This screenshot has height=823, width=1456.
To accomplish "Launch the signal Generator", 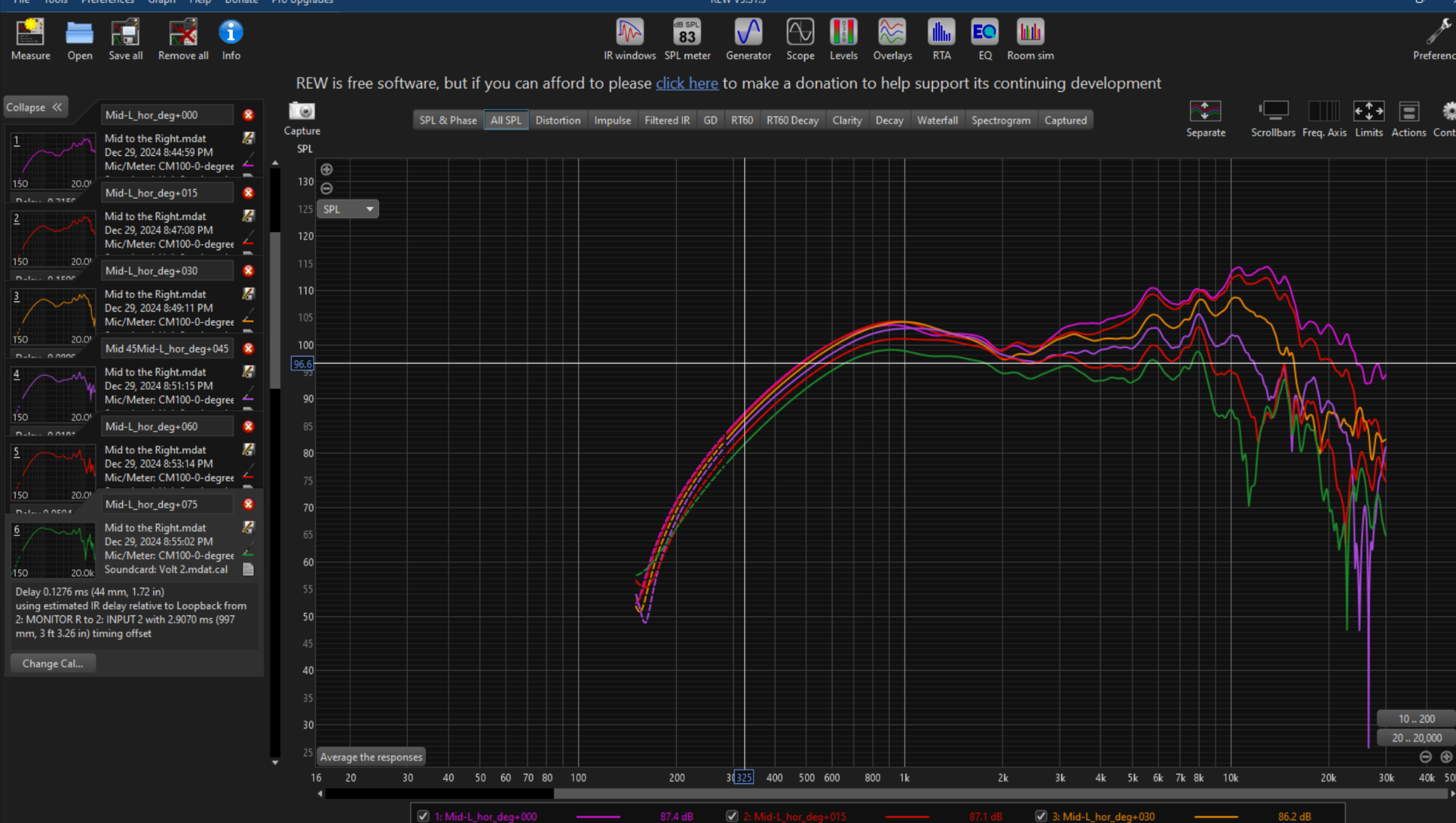I will point(749,39).
